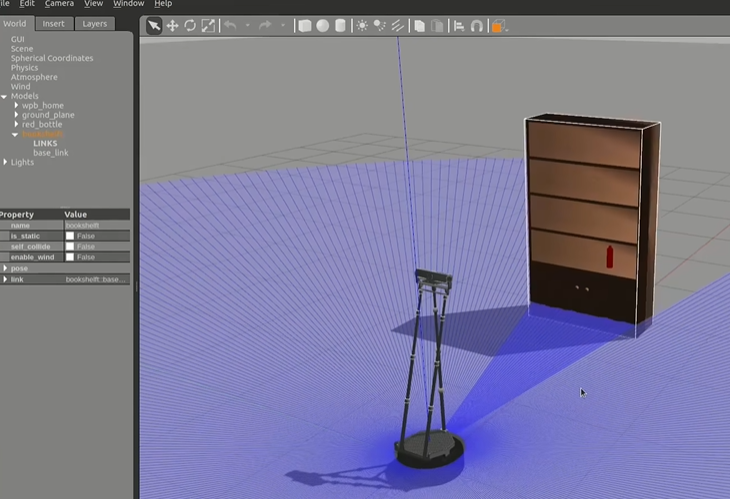
Task: Select Physics in the world tree
Action: coord(24,67)
